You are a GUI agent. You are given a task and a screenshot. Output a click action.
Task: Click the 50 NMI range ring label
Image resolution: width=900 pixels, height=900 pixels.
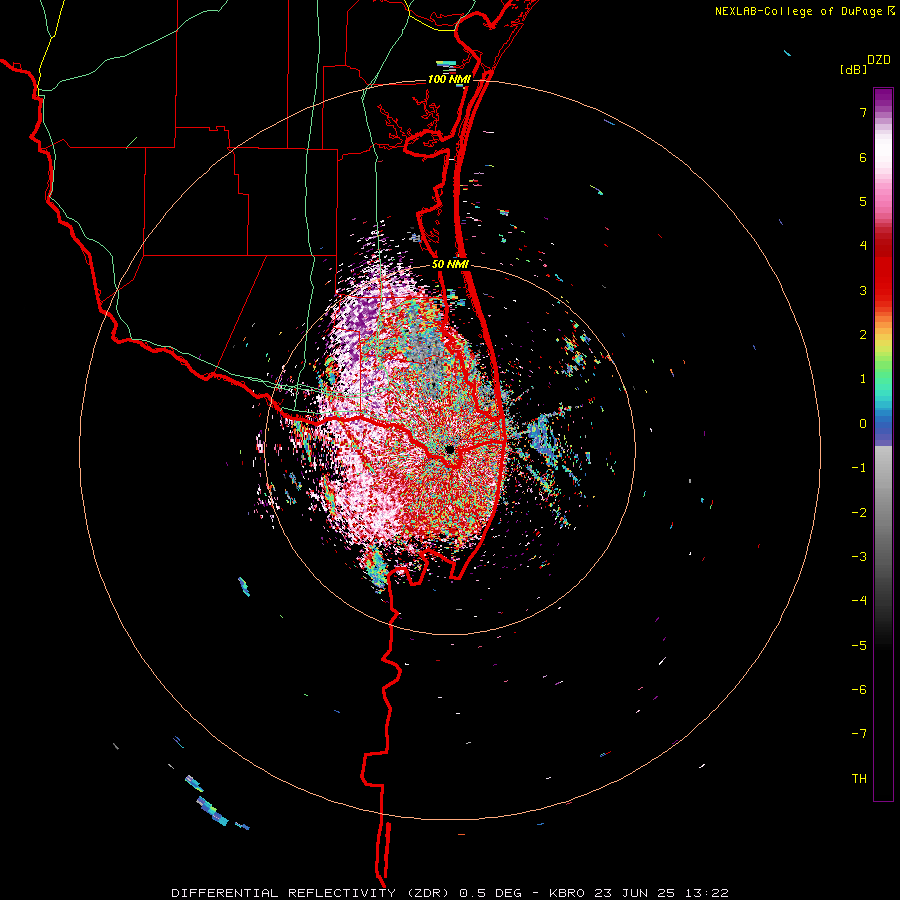pos(450,265)
